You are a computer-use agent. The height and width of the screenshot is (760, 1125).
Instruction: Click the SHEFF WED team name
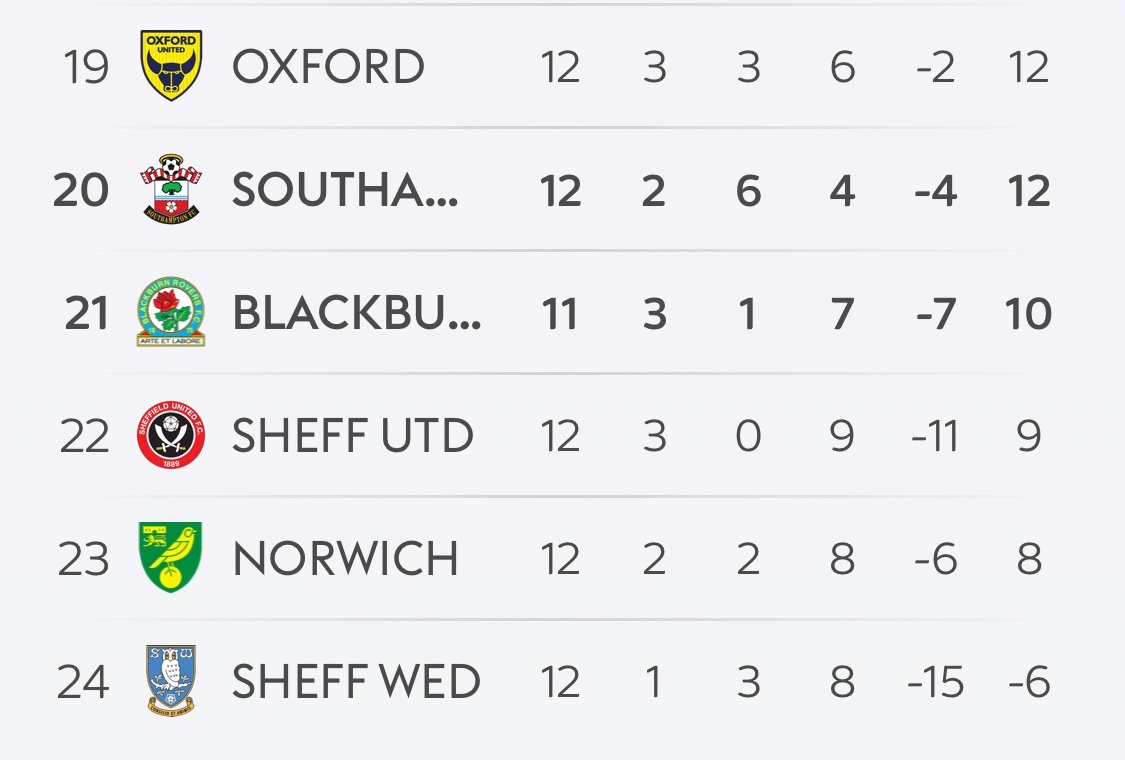point(356,682)
